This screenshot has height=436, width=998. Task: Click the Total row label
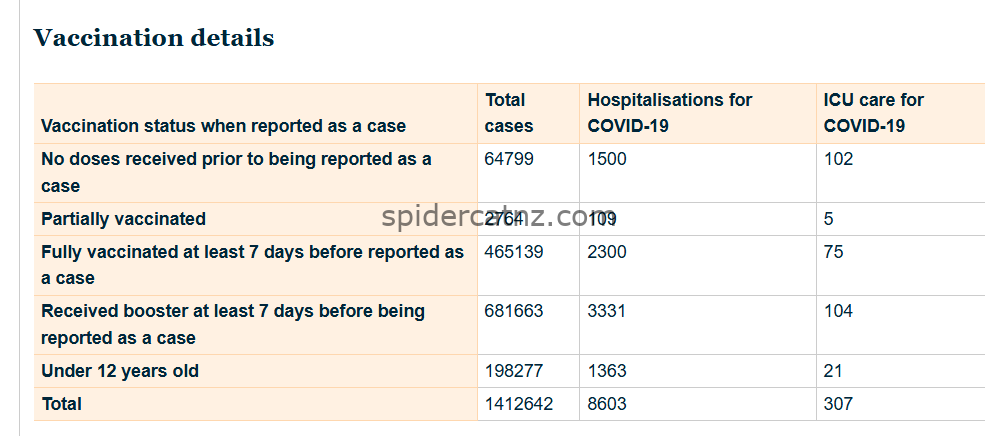(x=62, y=404)
